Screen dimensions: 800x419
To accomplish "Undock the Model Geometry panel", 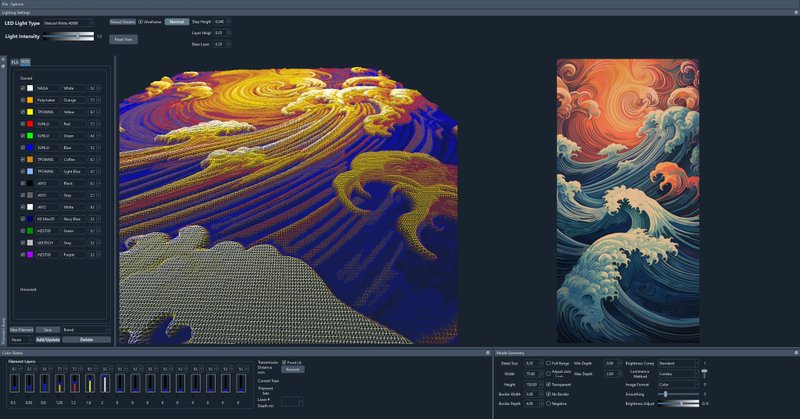I will tap(796, 353).
